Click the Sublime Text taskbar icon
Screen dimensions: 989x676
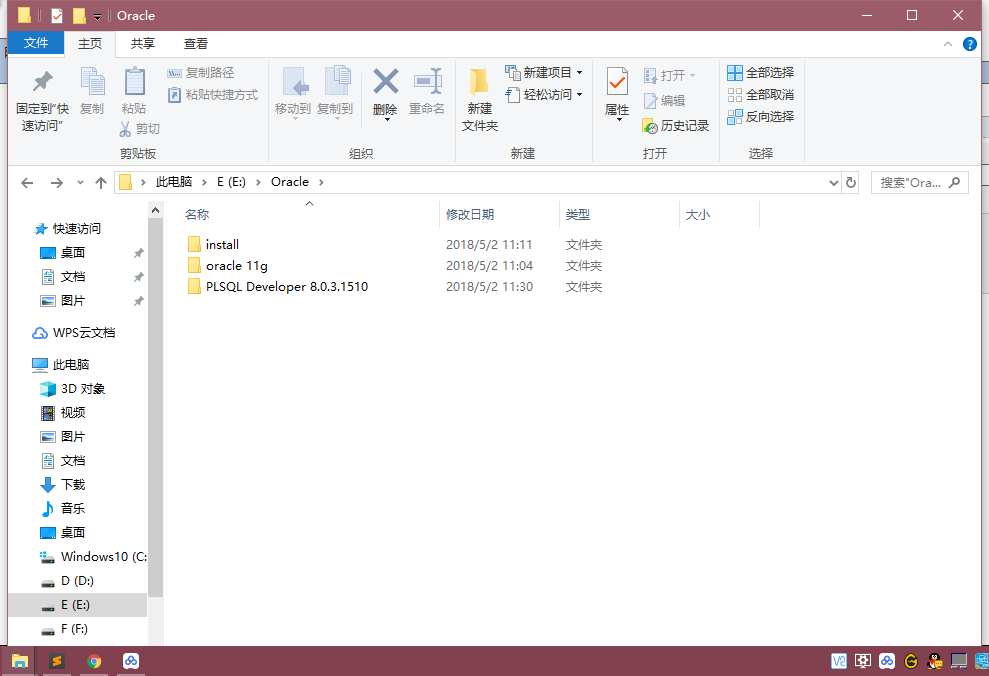(x=57, y=661)
